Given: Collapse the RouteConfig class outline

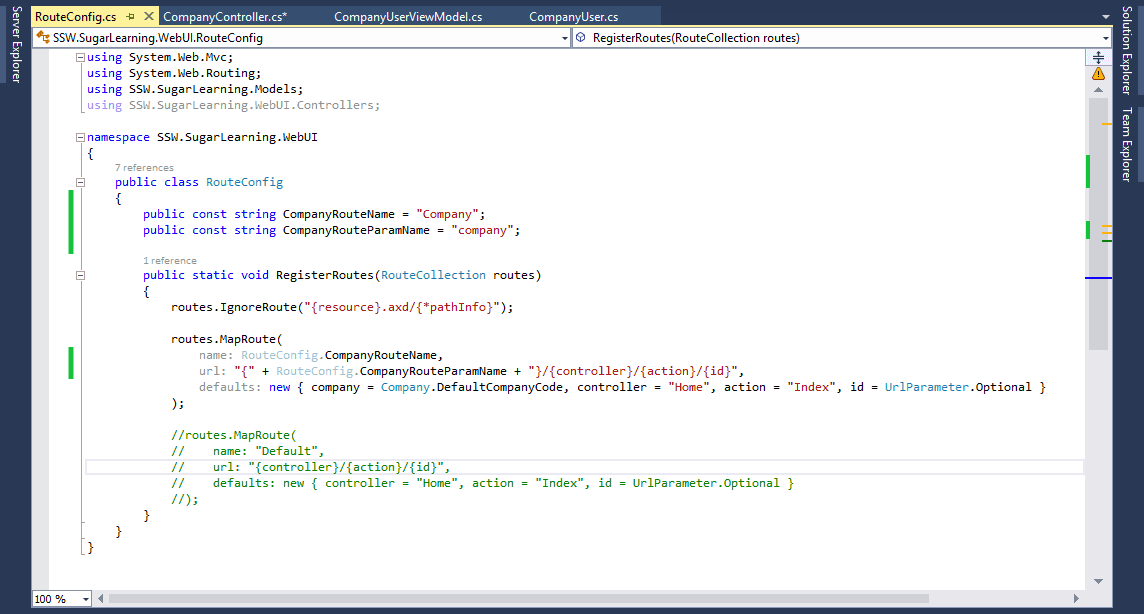Looking at the screenshot, I should (x=80, y=182).
